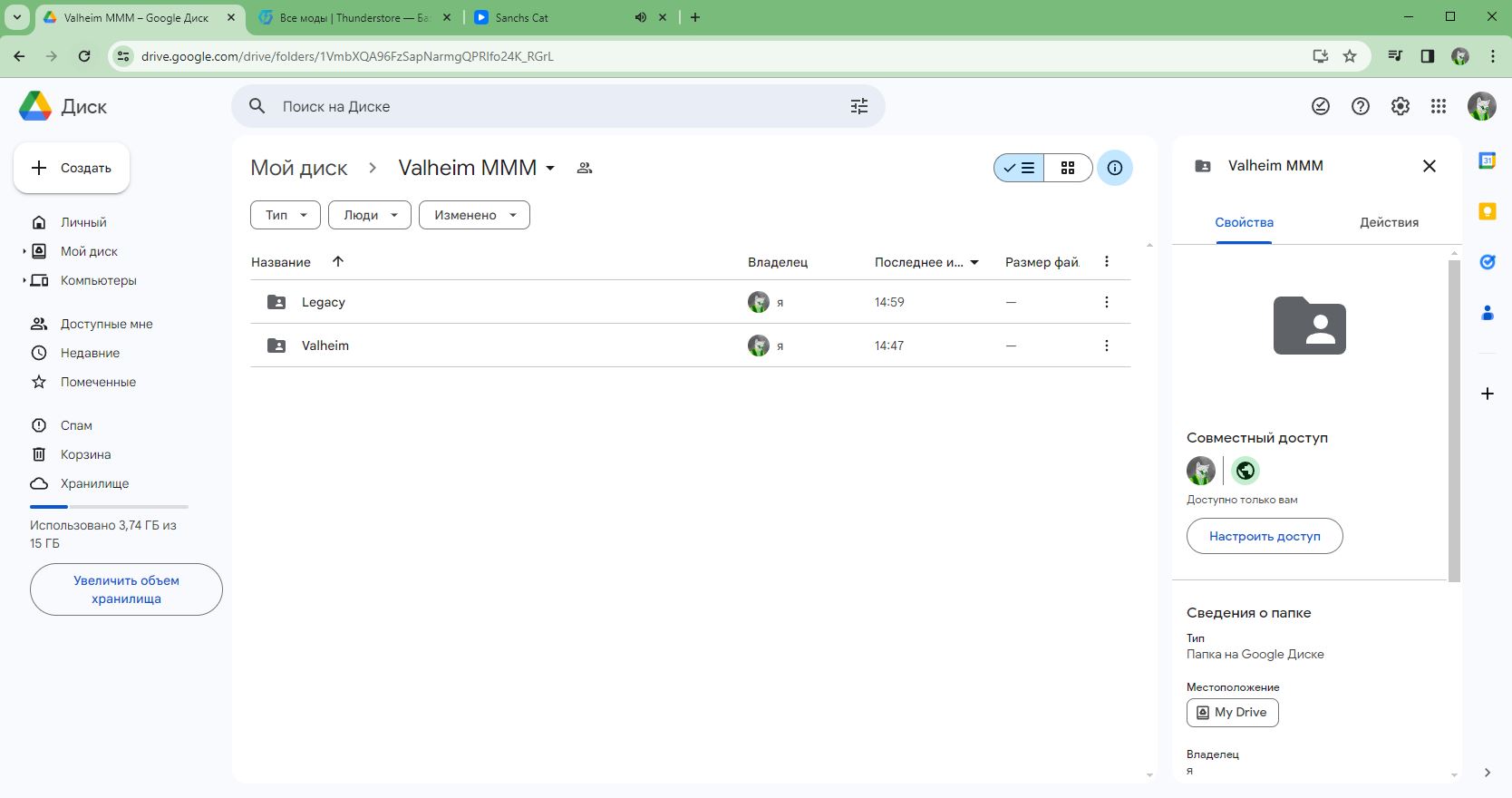1512x798 pixels.
Task: Click the storage usage progress bar
Action: [109, 506]
